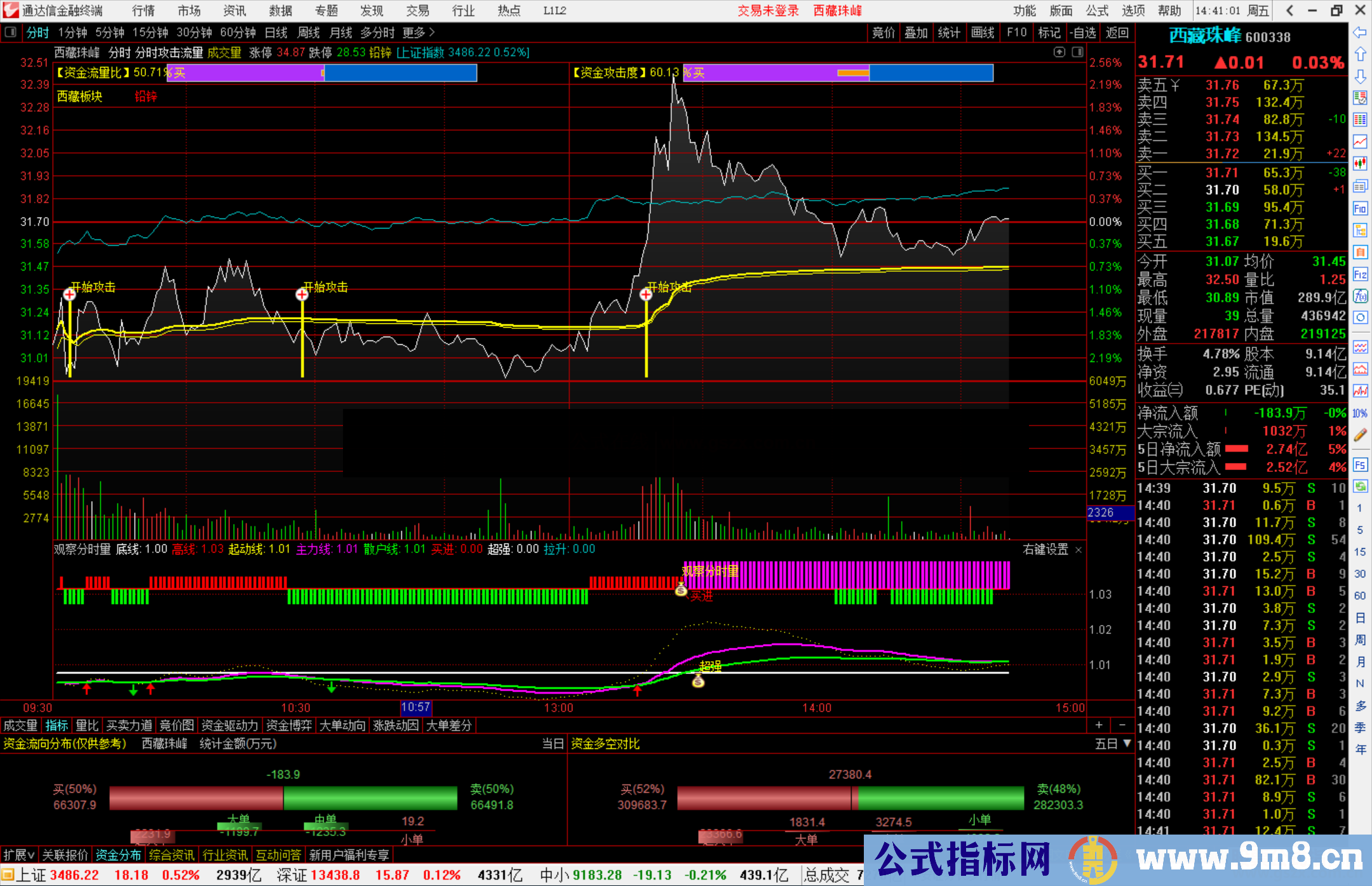The width and height of the screenshot is (1372, 886).
Task: Expand the 扩展 menu at bottom left
Action: (x=19, y=855)
